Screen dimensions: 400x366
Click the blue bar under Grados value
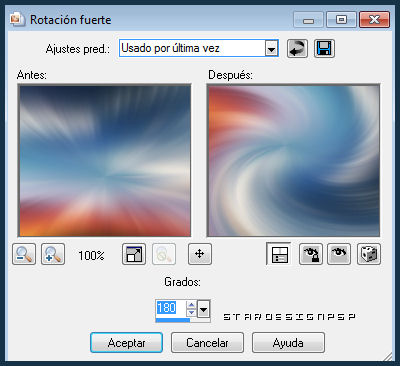coord(173,320)
